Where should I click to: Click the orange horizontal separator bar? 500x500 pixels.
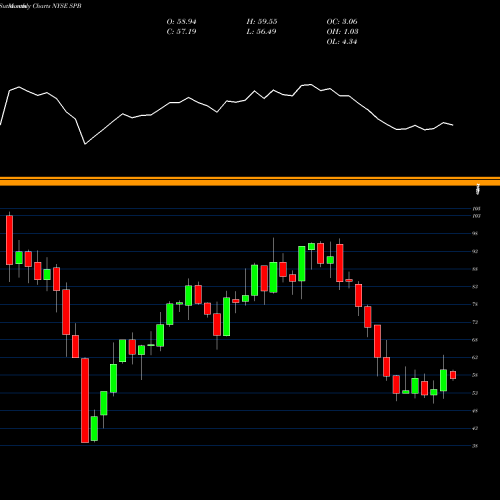pos(250,182)
